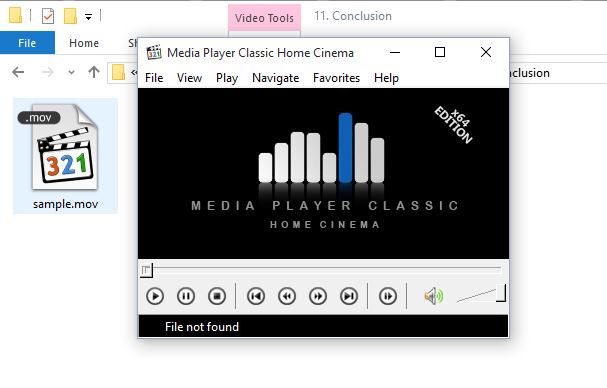The height and width of the screenshot is (388, 607).
Task: Click the Media Player Classic title bar icon
Action: pyautogui.click(x=154, y=52)
